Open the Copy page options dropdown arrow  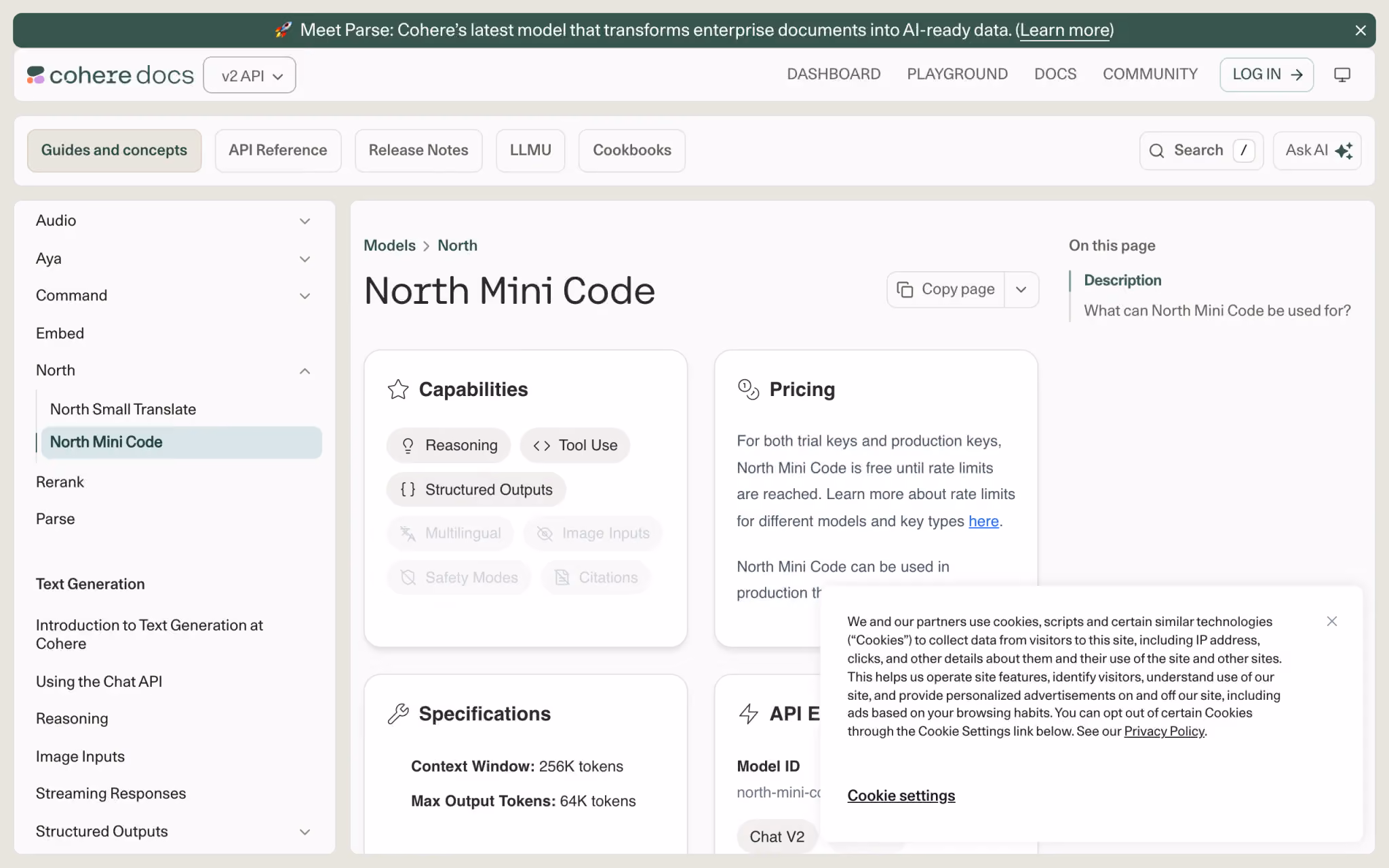1021,290
